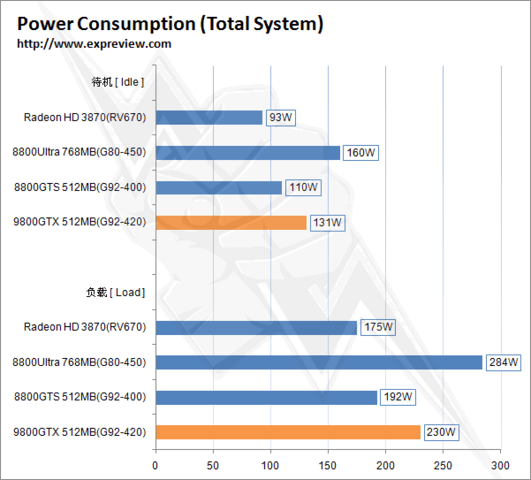
Task: Click the Idle 8800Ultra 768MB(G80-450) label
Action: (79, 152)
